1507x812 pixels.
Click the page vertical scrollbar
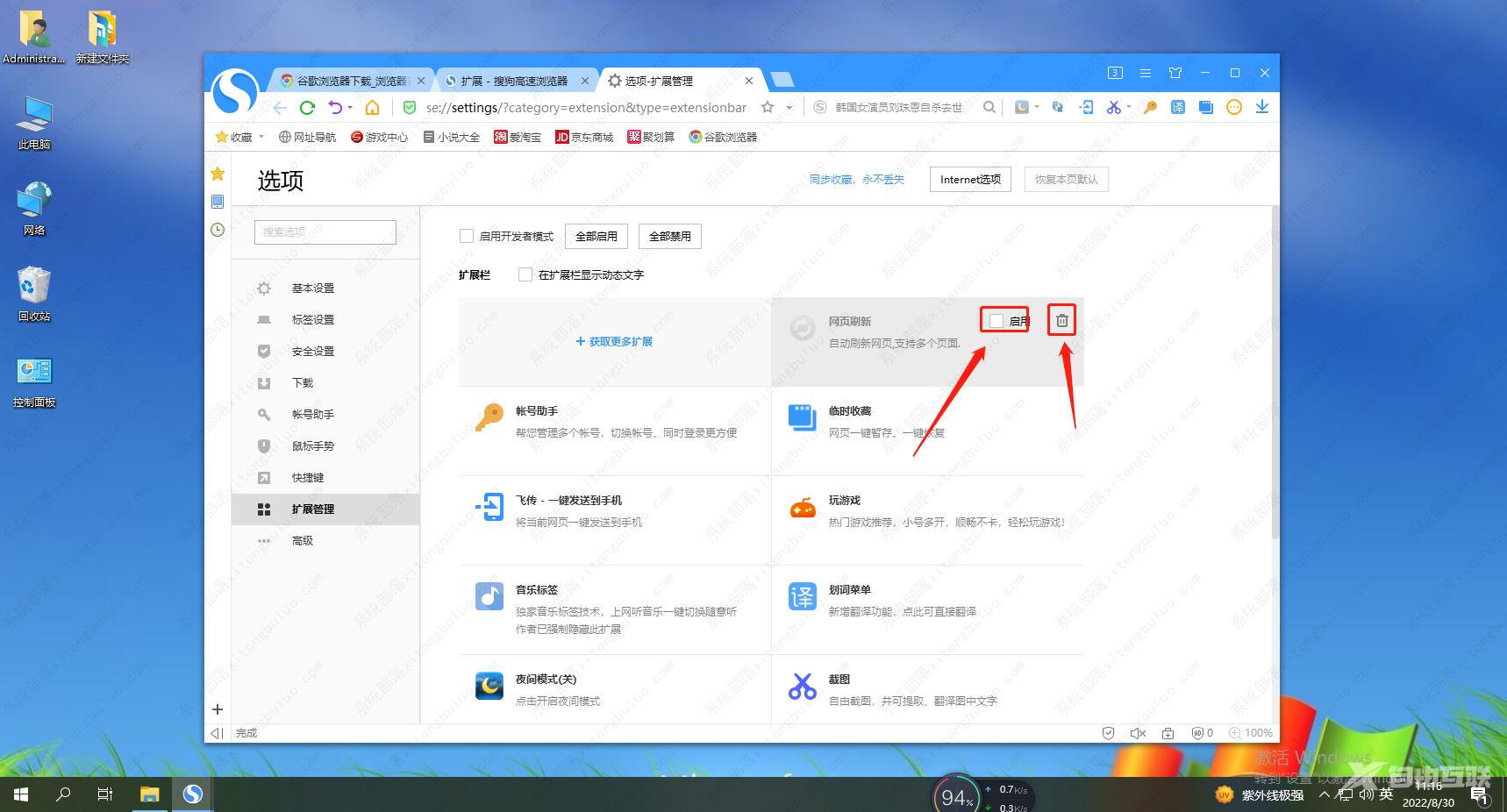(1275, 373)
